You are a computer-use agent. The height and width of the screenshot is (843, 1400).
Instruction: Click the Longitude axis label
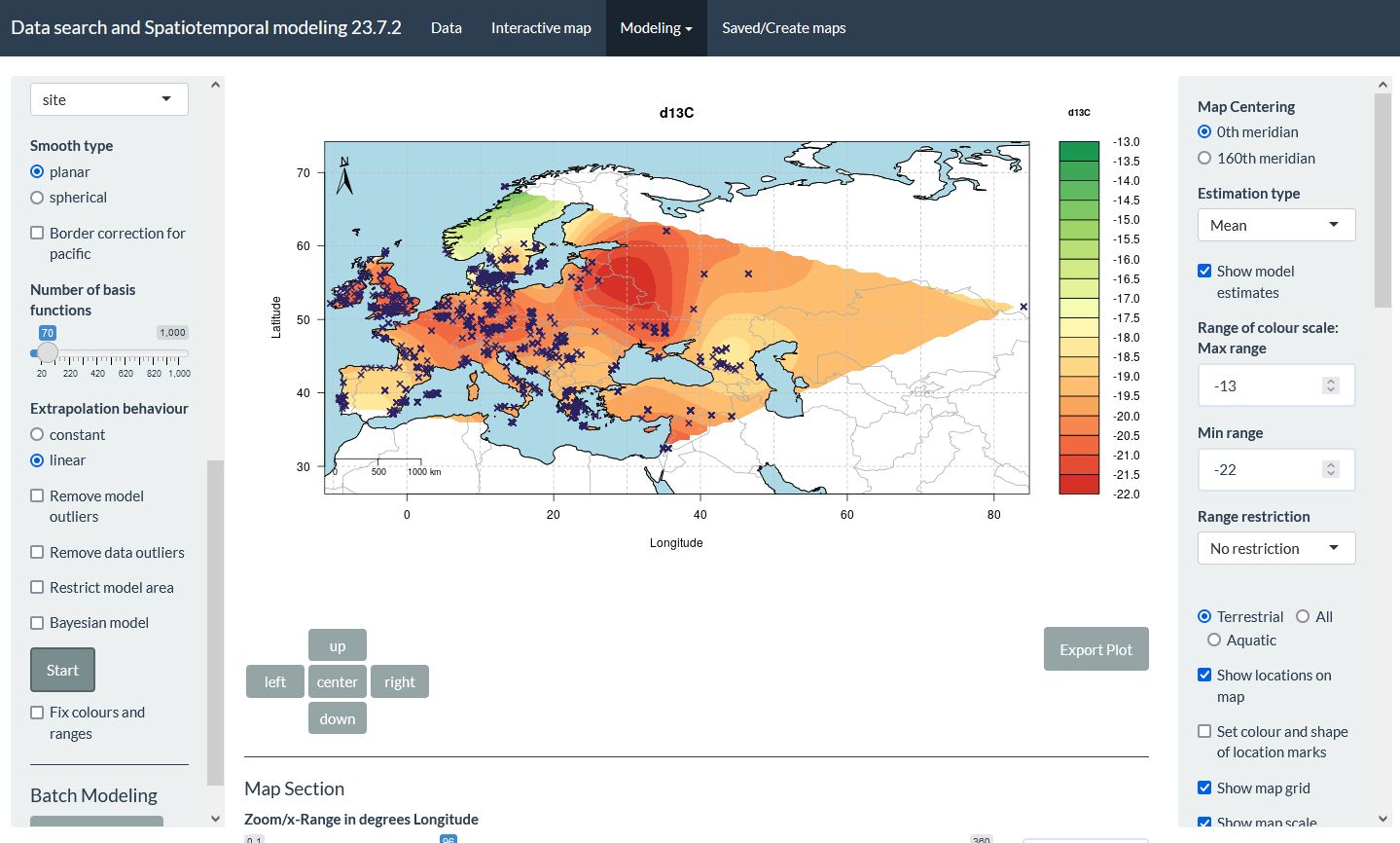tap(676, 543)
